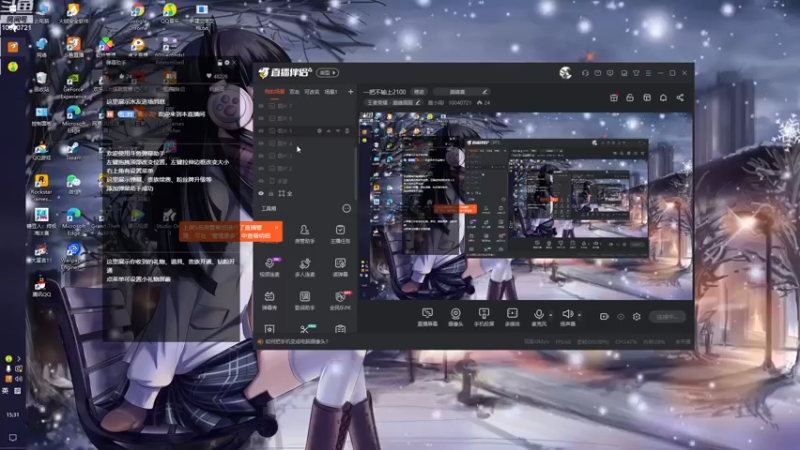Click 修改 button beside stream title
800x450 pixels.
(x=419, y=92)
